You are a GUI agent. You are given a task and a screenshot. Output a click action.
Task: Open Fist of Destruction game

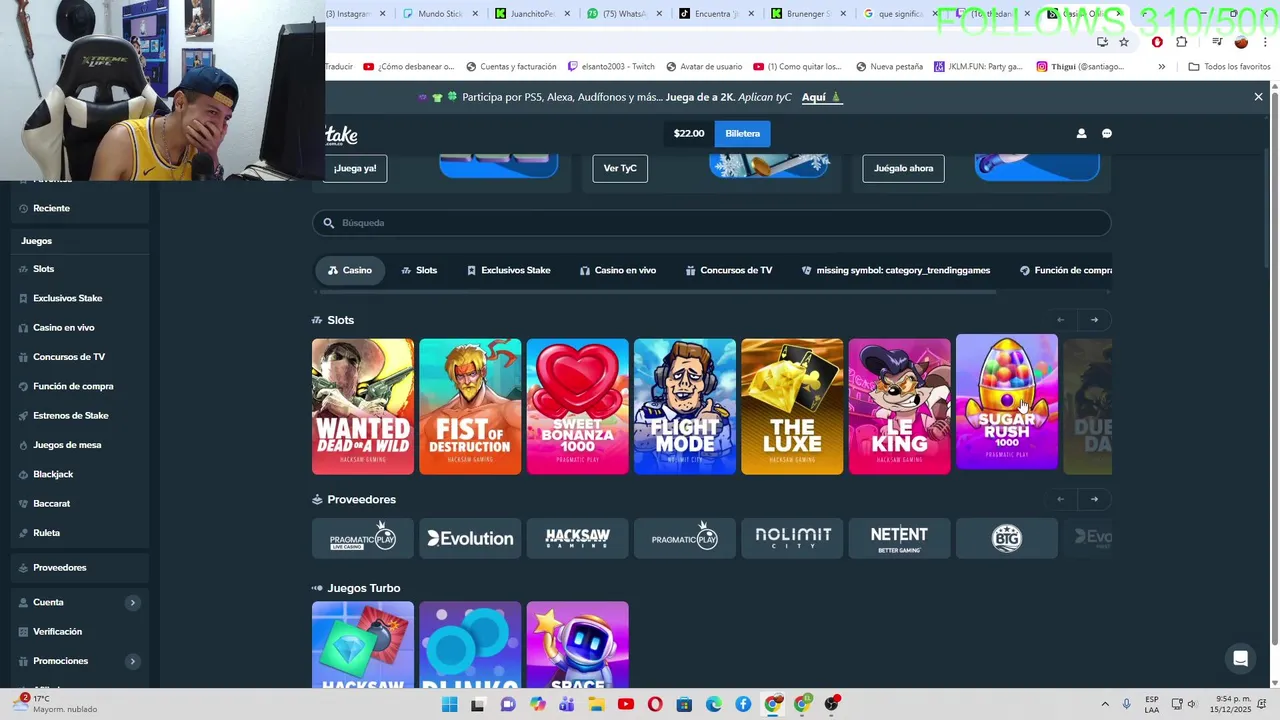coord(470,406)
